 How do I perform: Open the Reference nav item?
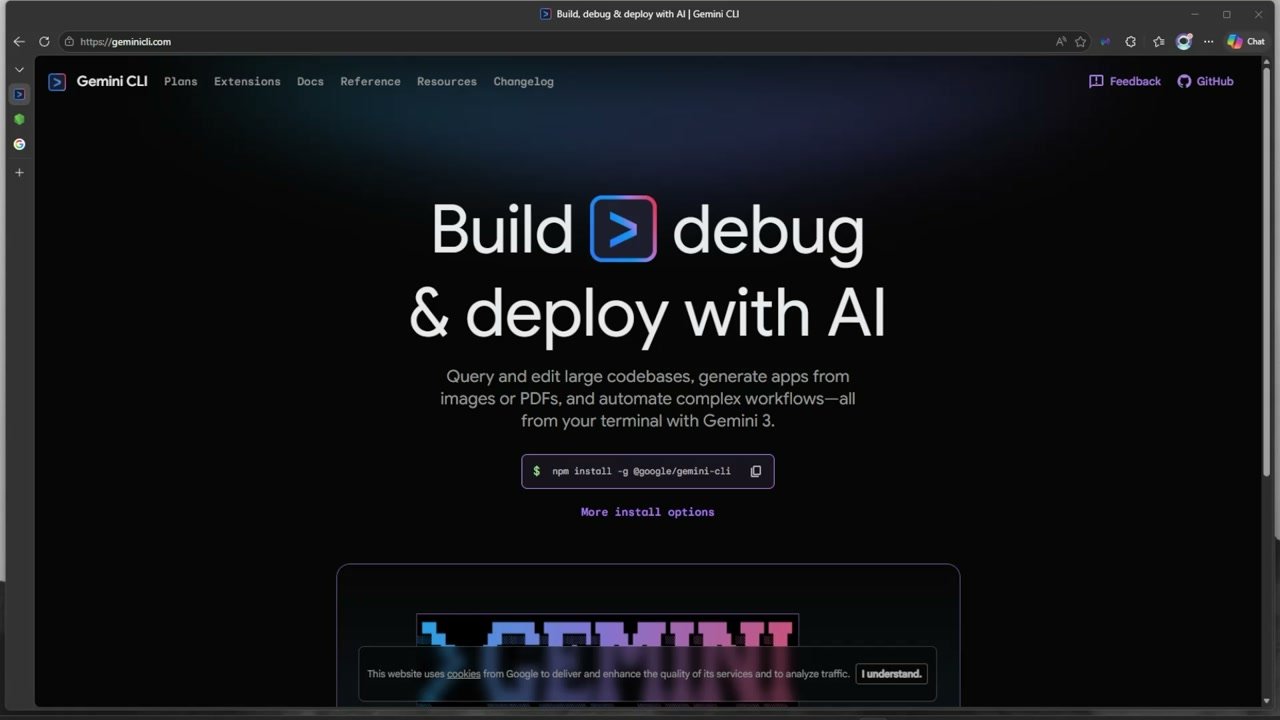[370, 82]
